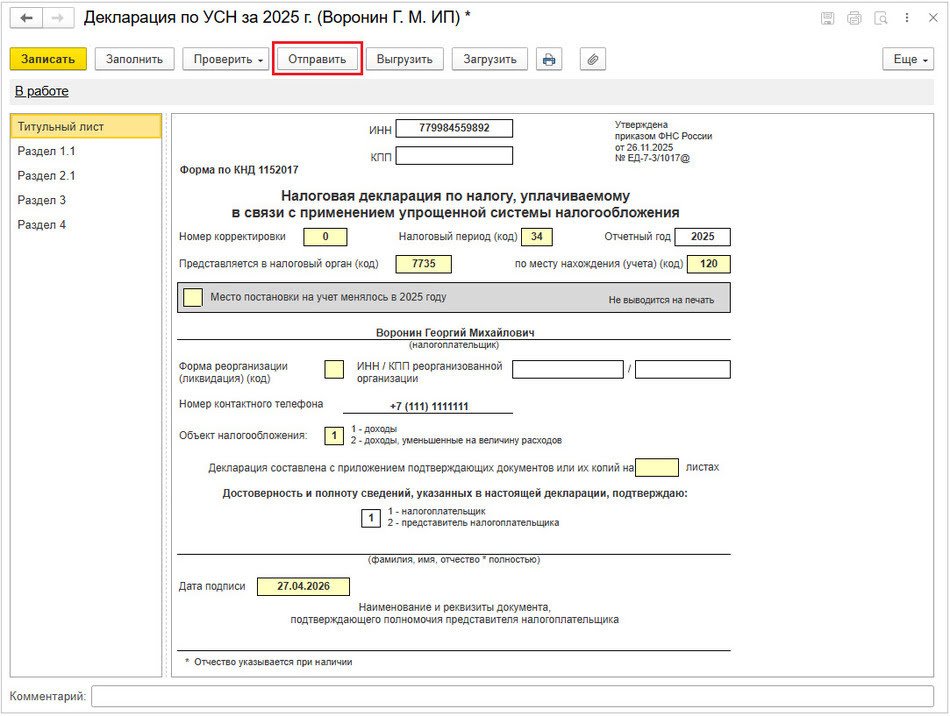The width and height of the screenshot is (950, 716).
Task: Open the three-dot menu in title bar
Action: click(906, 18)
